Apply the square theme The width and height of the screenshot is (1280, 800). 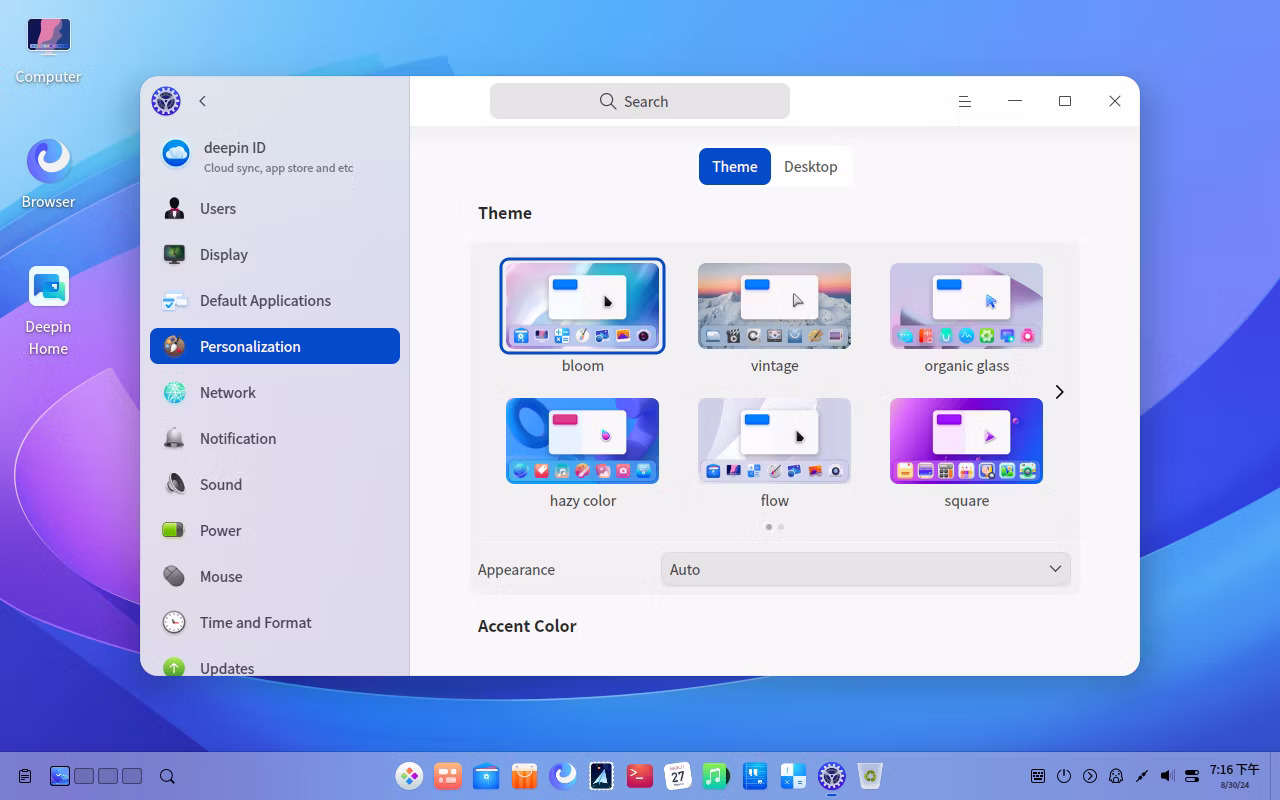click(x=966, y=441)
